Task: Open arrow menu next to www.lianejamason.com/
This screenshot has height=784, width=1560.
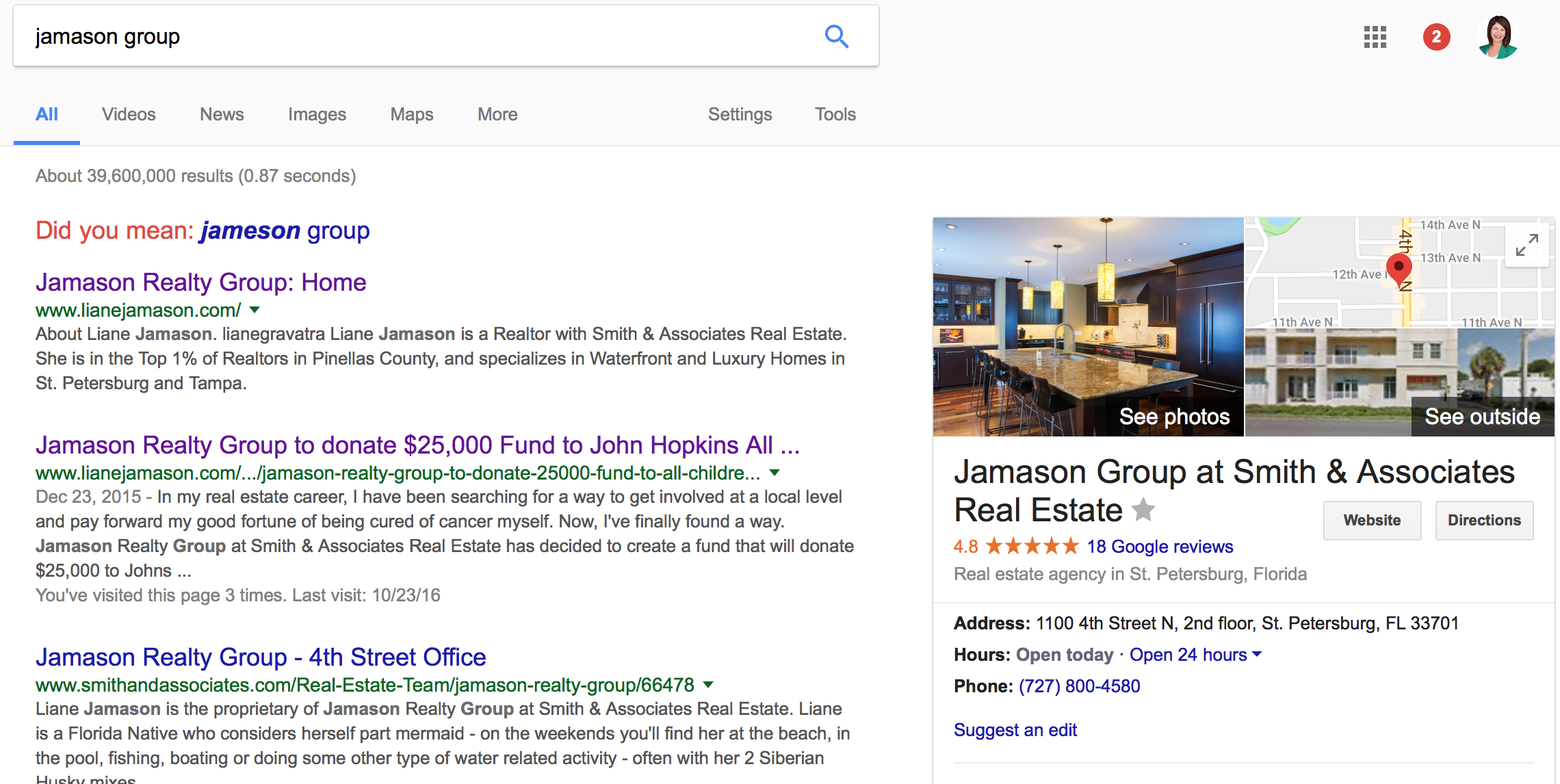Action: tap(255, 310)
